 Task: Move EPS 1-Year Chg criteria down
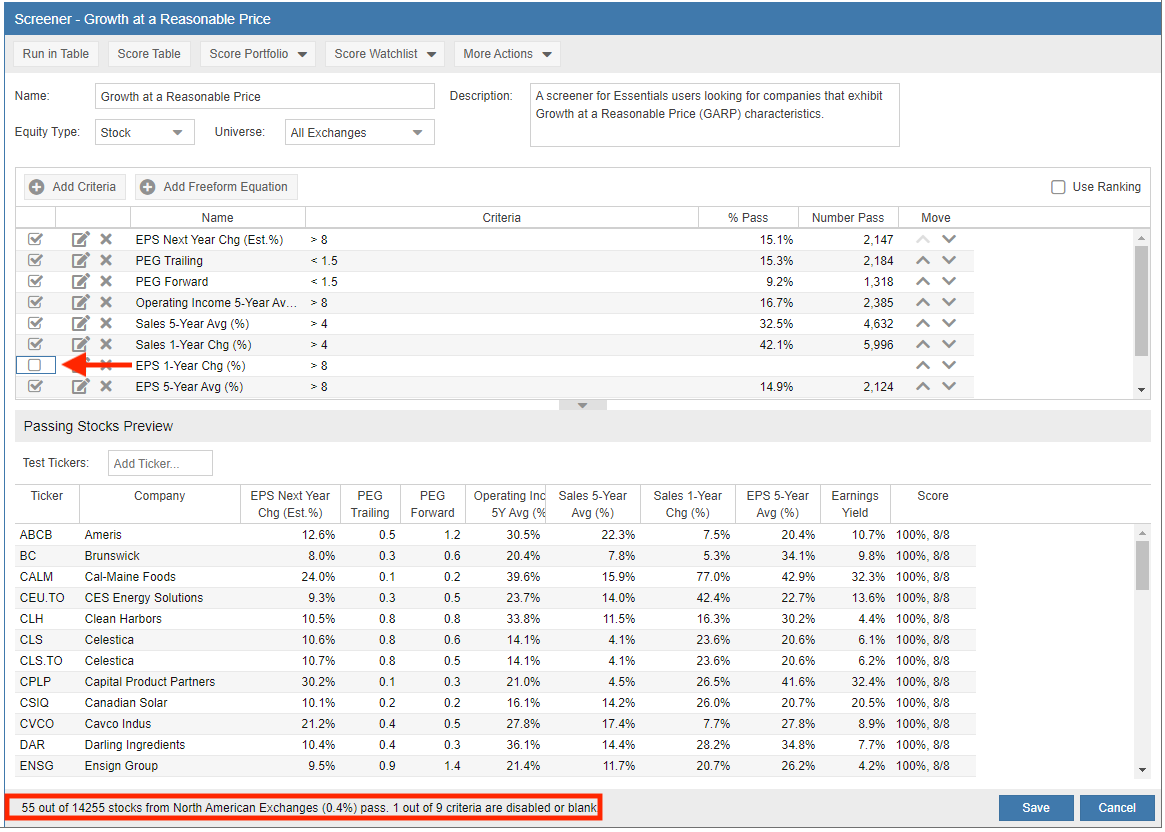coord(949,365)
